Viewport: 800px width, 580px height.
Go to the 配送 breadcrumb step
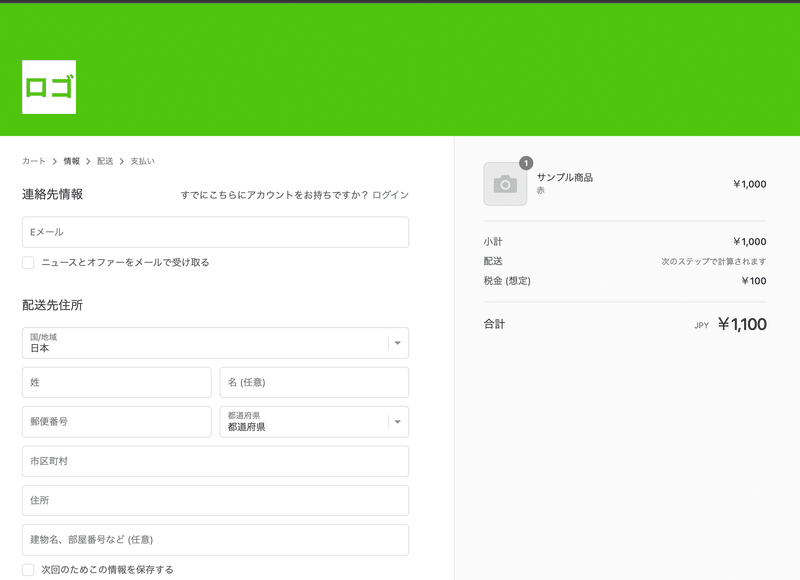click(105, 161)
